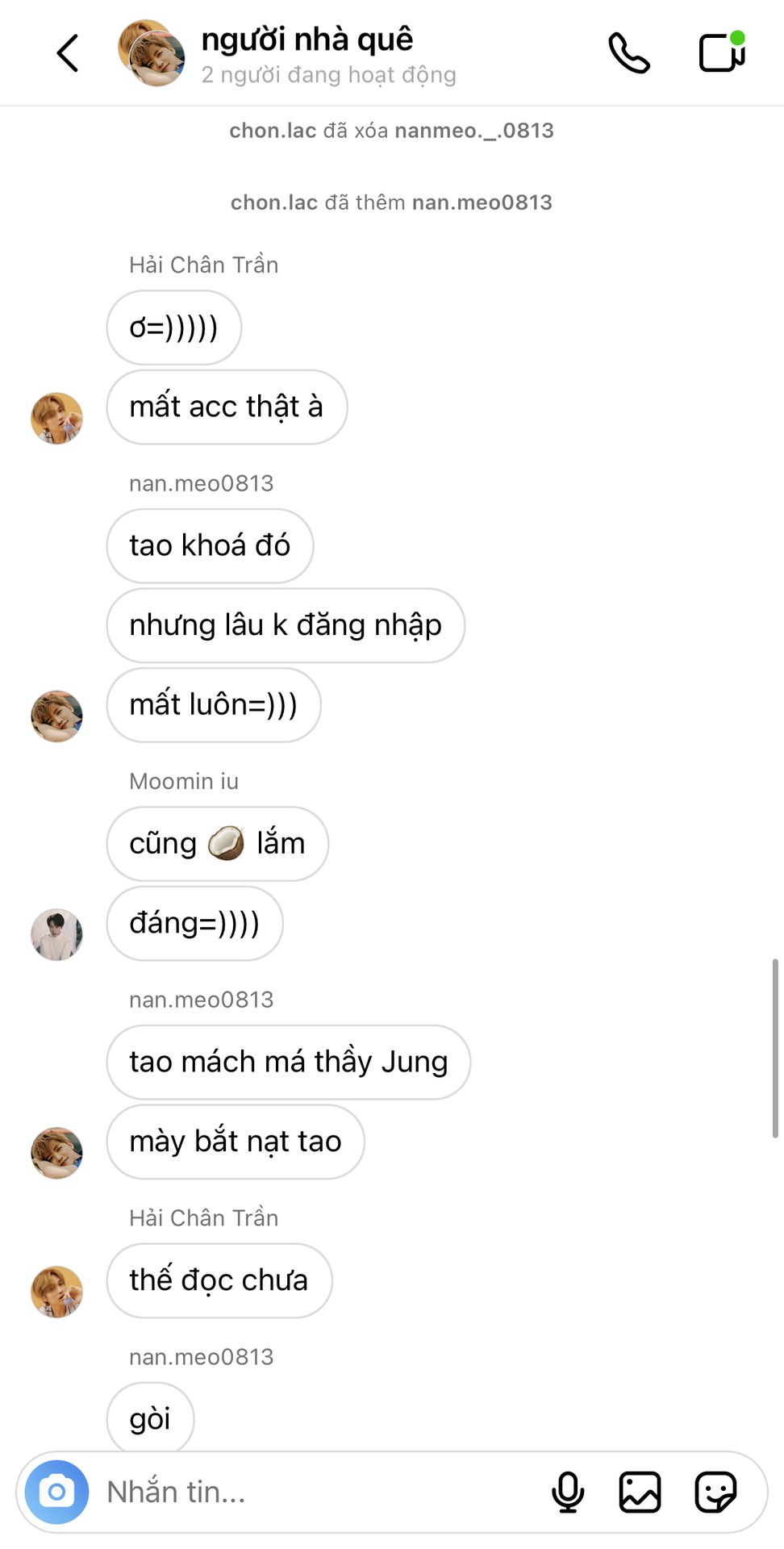Screen dimensions: 784x1549
Task: Click the chat scrollbar indicator
Action: click(775, 1047)
